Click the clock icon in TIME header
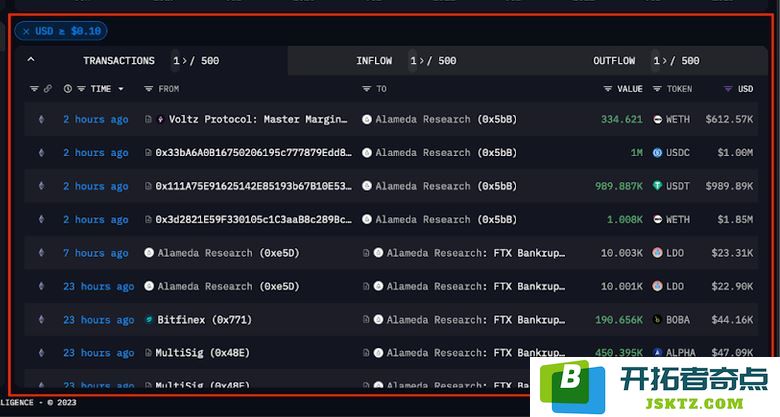 (68, 89)
